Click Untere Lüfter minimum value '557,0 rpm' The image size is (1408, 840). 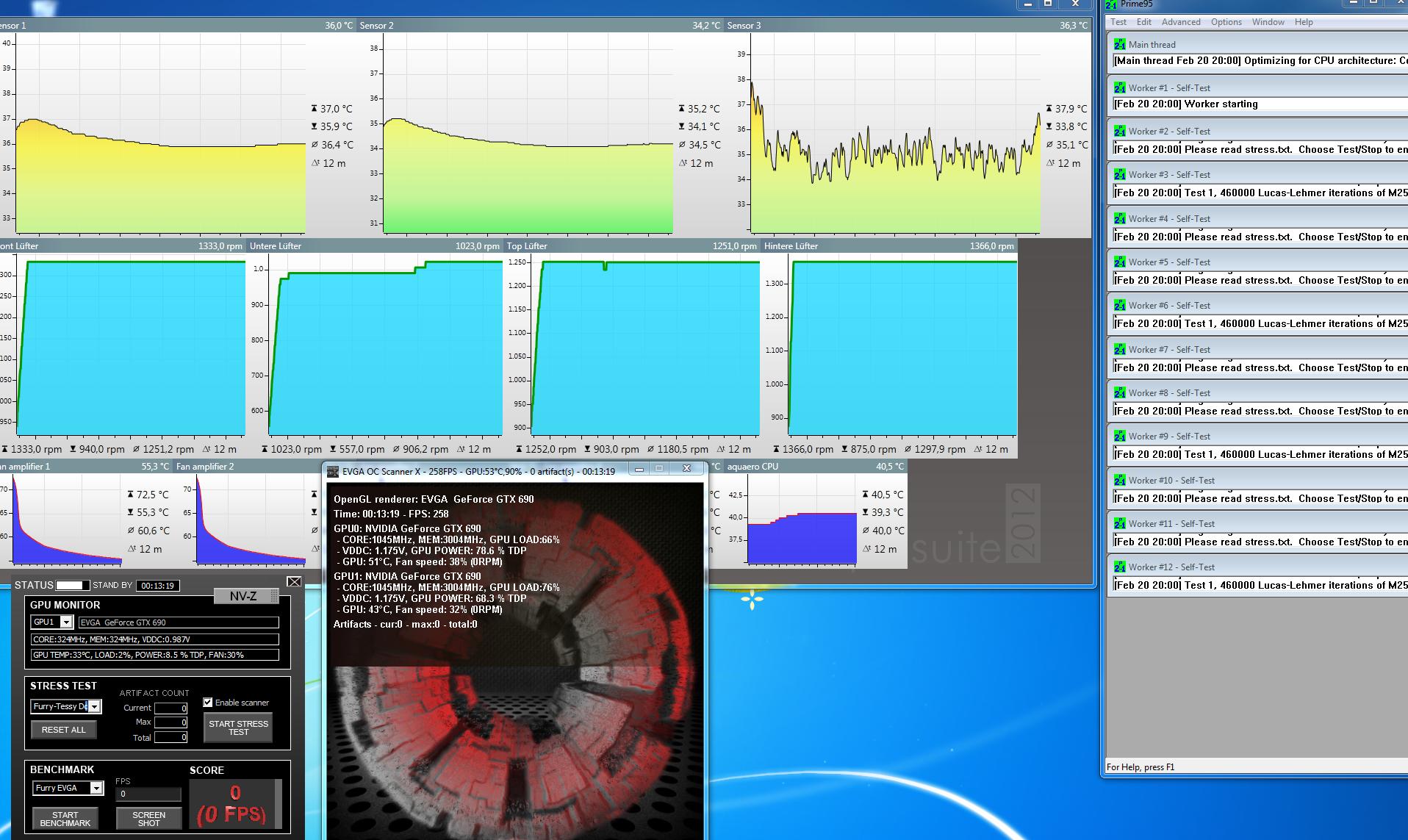362,449
